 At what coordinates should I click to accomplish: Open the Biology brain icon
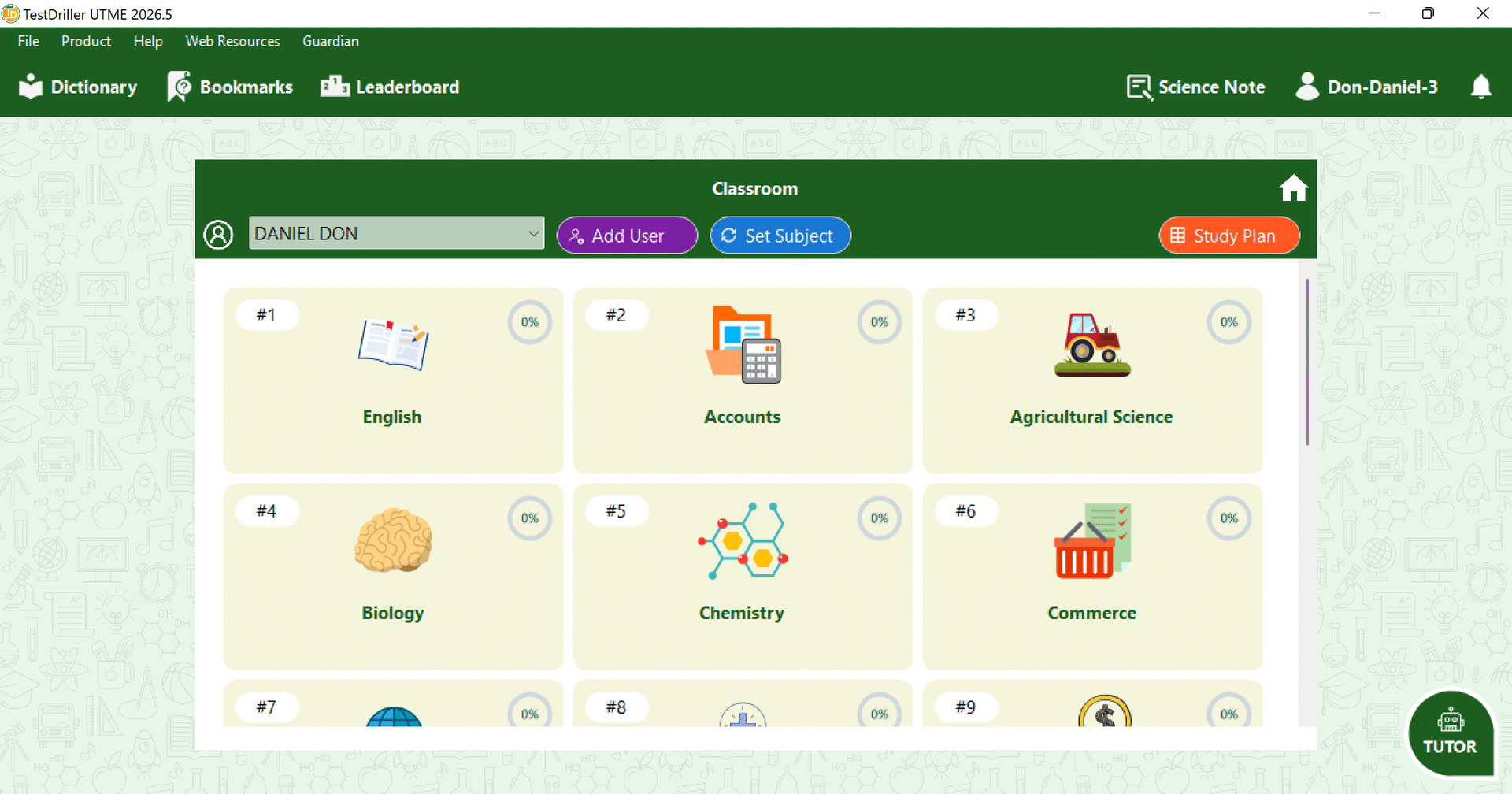click(393, 540)
